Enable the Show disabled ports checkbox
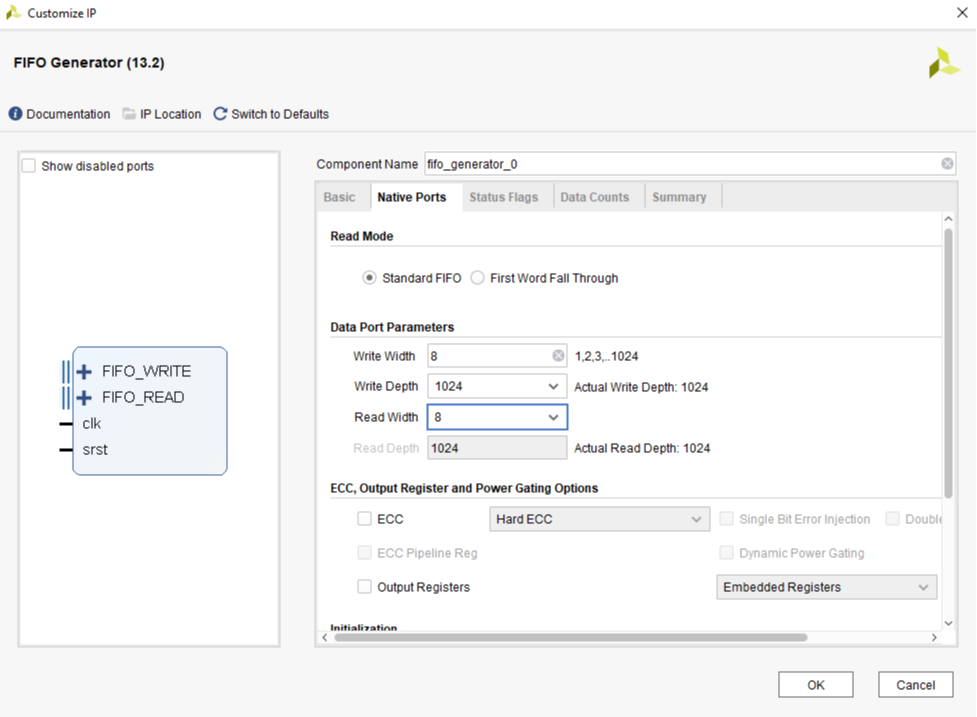 click(x=29, y=166)
